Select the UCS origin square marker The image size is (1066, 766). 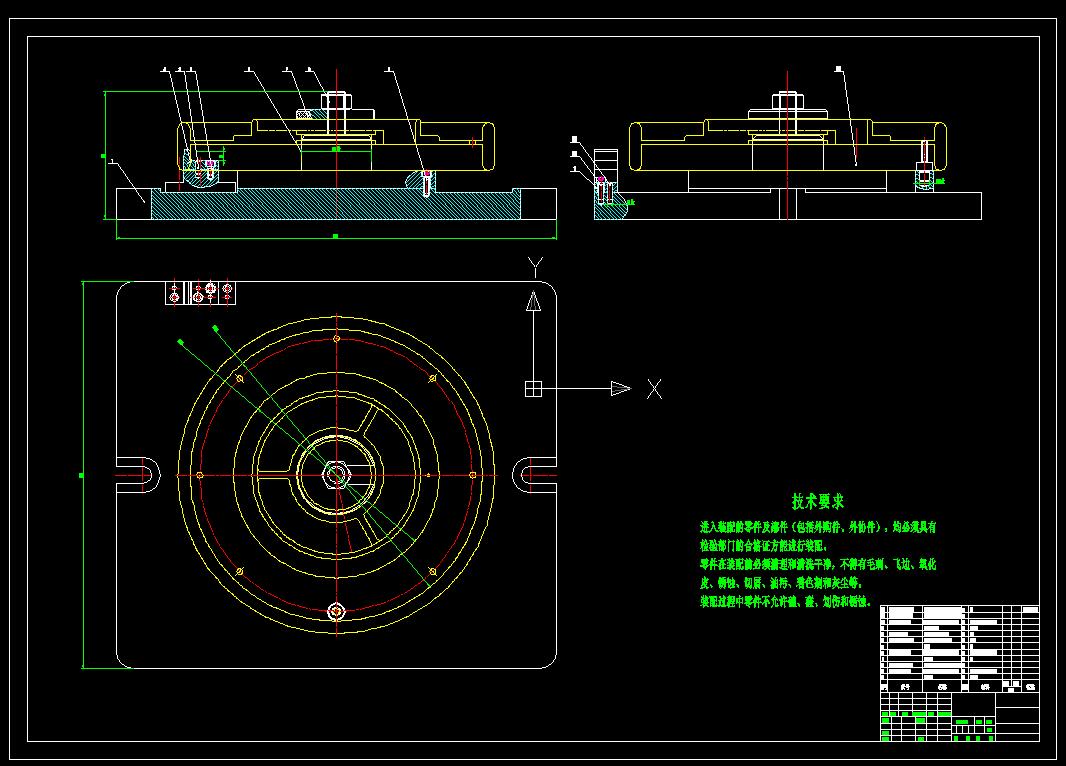[534, 389]
